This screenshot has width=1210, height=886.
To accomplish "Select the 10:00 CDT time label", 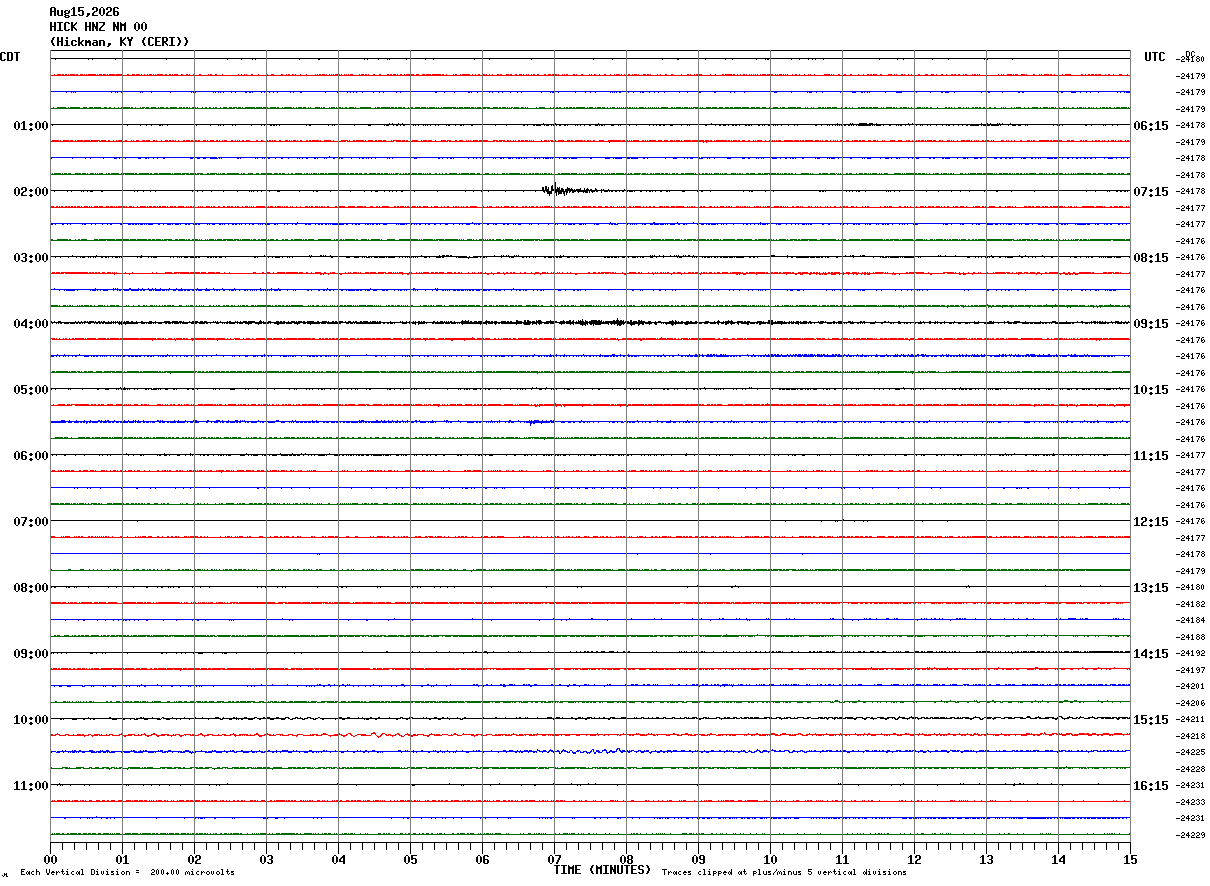I will point(31,720).
